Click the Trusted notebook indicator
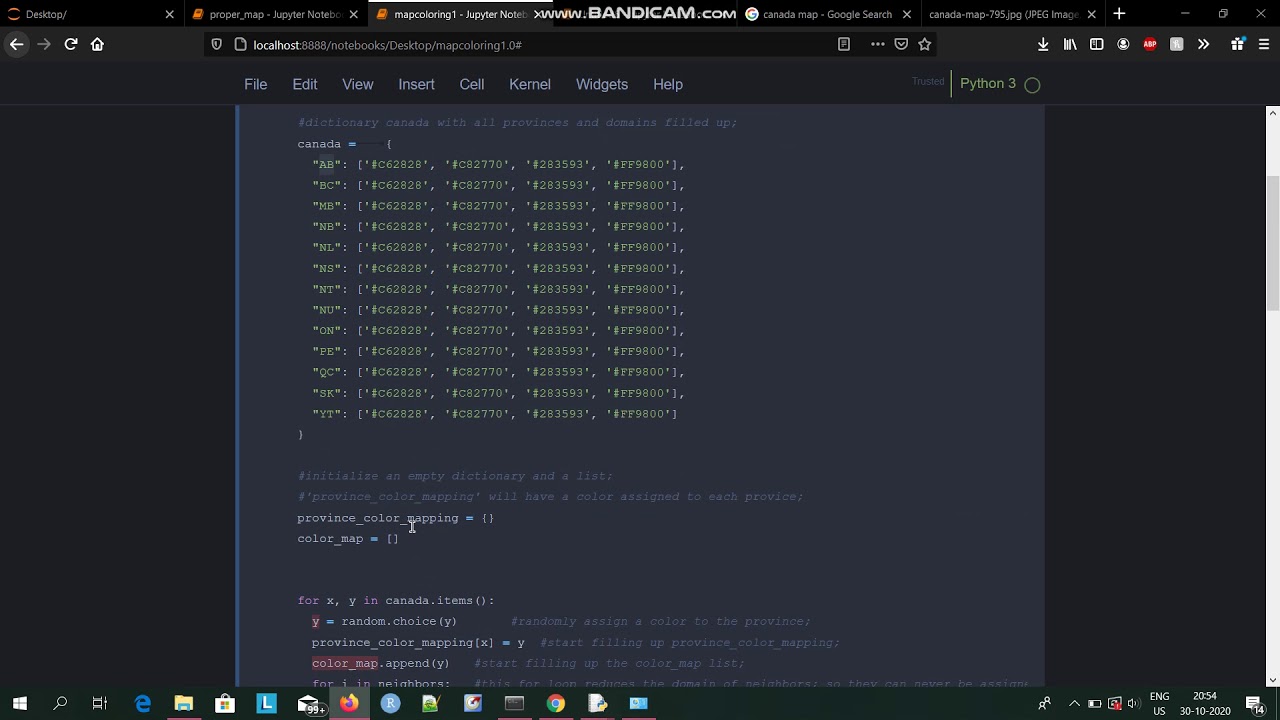 tap(928, 82)
